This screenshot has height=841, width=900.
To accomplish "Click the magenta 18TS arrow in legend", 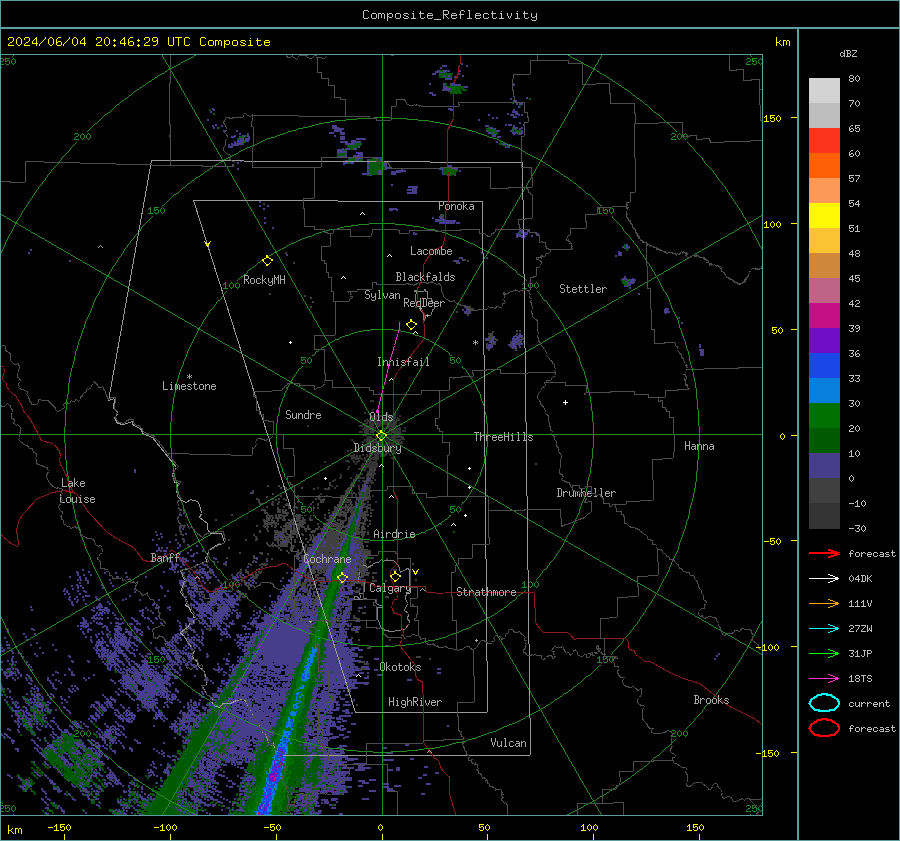I will click(x=824, y=679).
